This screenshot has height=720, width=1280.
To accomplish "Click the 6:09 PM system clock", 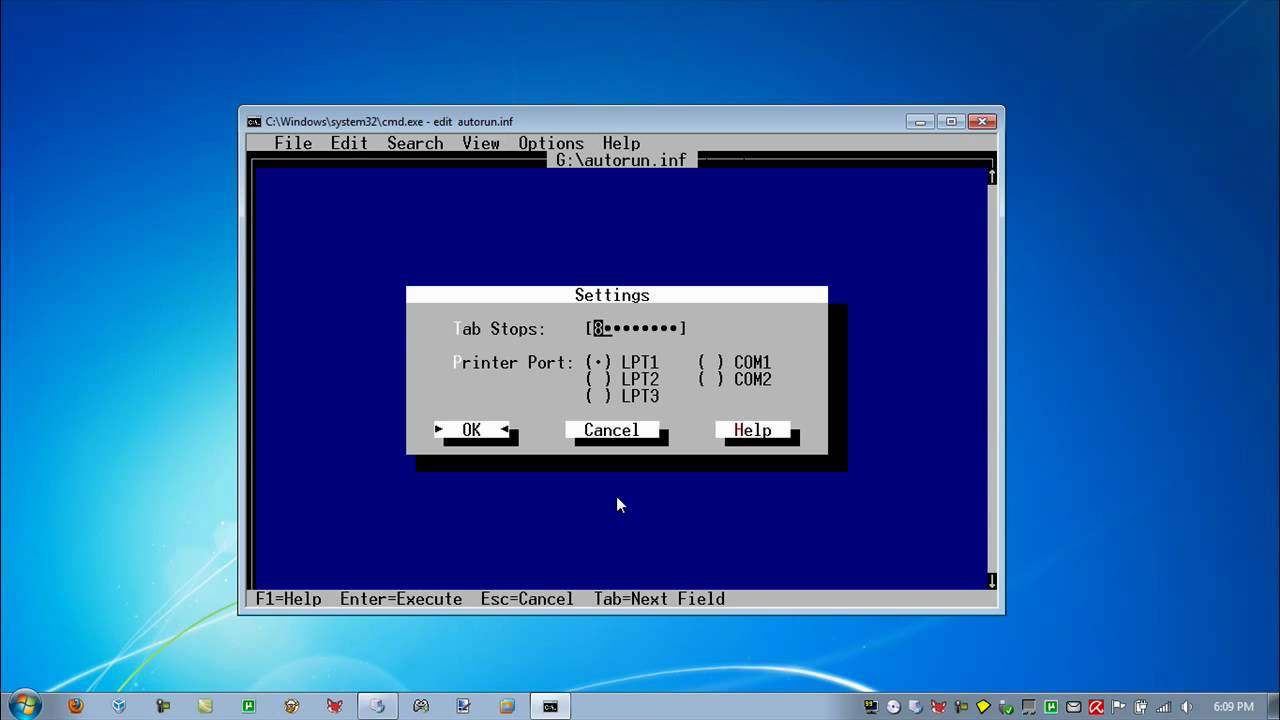I will (1234, 707).
